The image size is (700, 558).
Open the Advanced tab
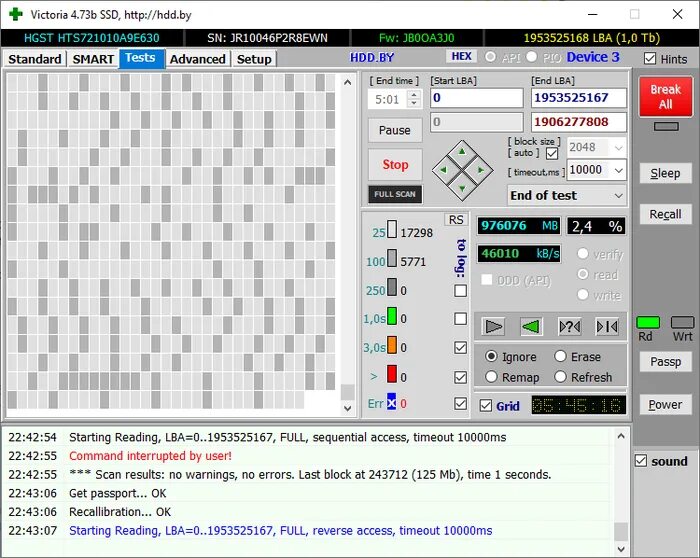pos(197,59)
